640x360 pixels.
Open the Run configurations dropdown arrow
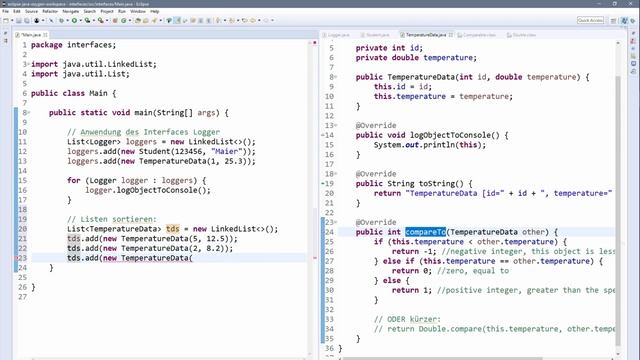(x=80, y=20)
